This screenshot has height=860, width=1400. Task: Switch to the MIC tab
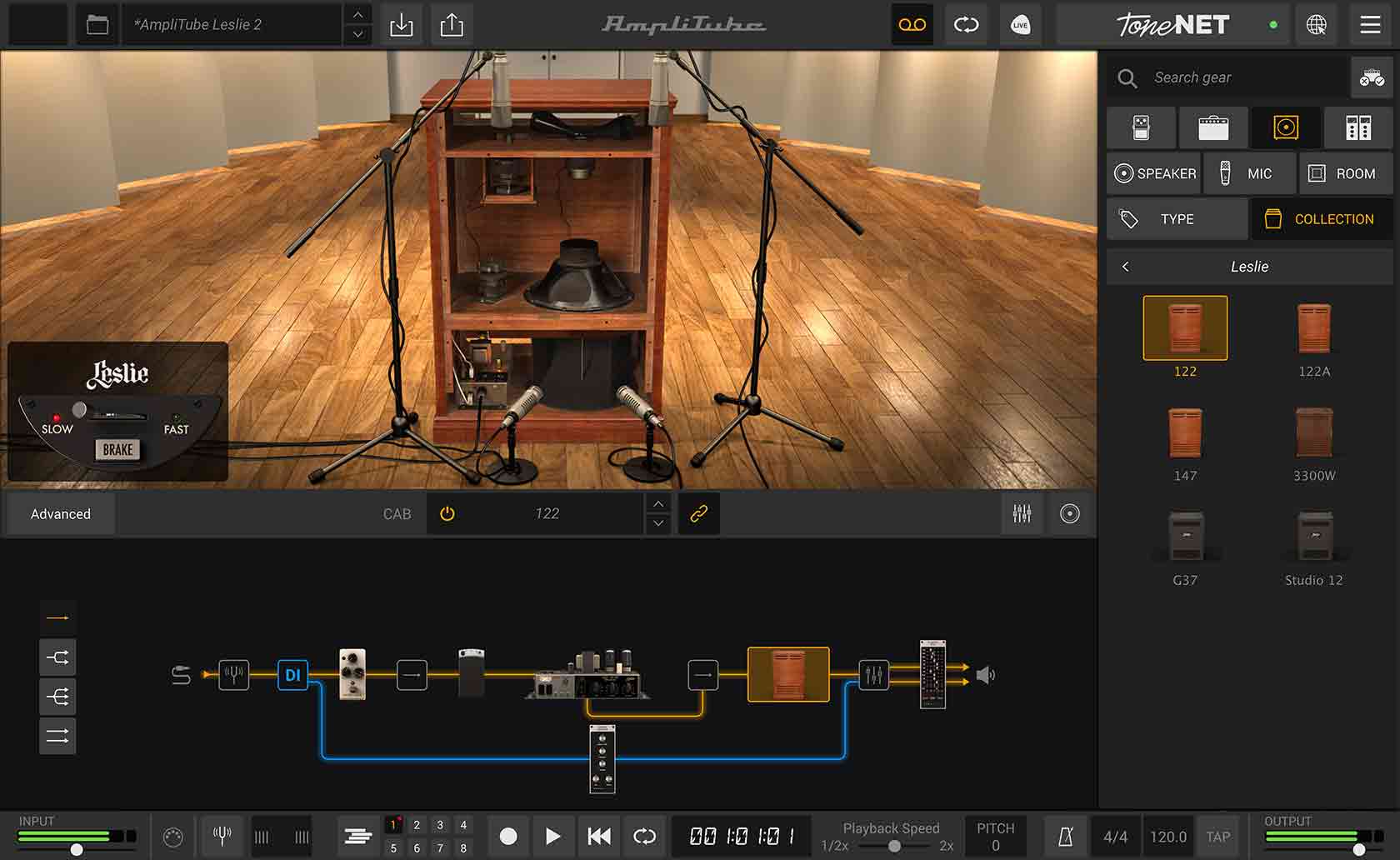1250,173
